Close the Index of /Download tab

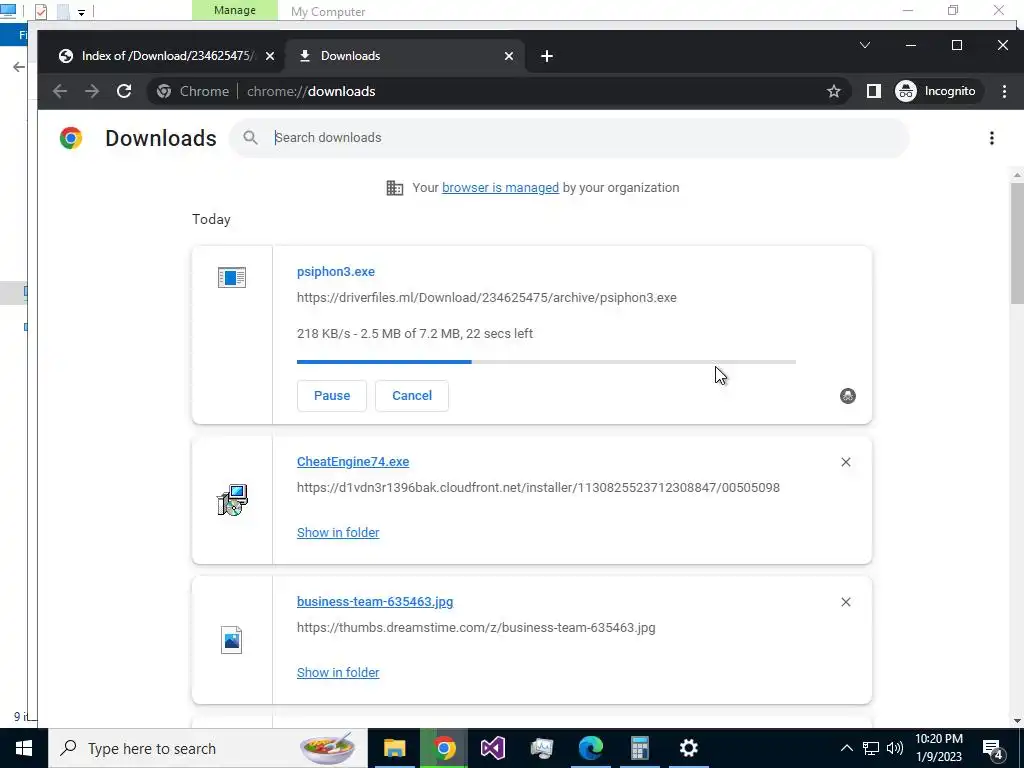pos(270,56)
